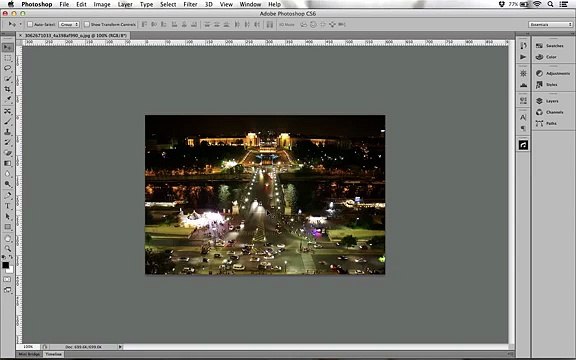Open the collapsed Character panel icon
The image size is (576, 360).
coord(523,117)
